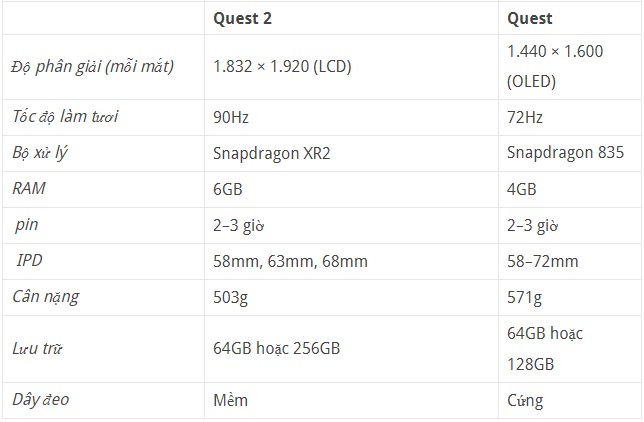Select the "90Hz" refresh rate cell
The height and width of the screenshot is (422, 644).
pos(232,117)
